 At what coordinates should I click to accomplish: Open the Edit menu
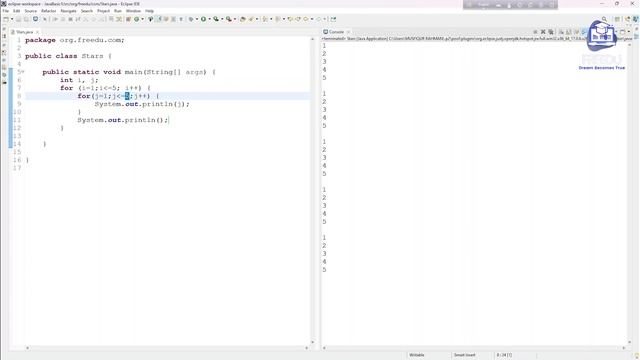(x=16, y=11)
